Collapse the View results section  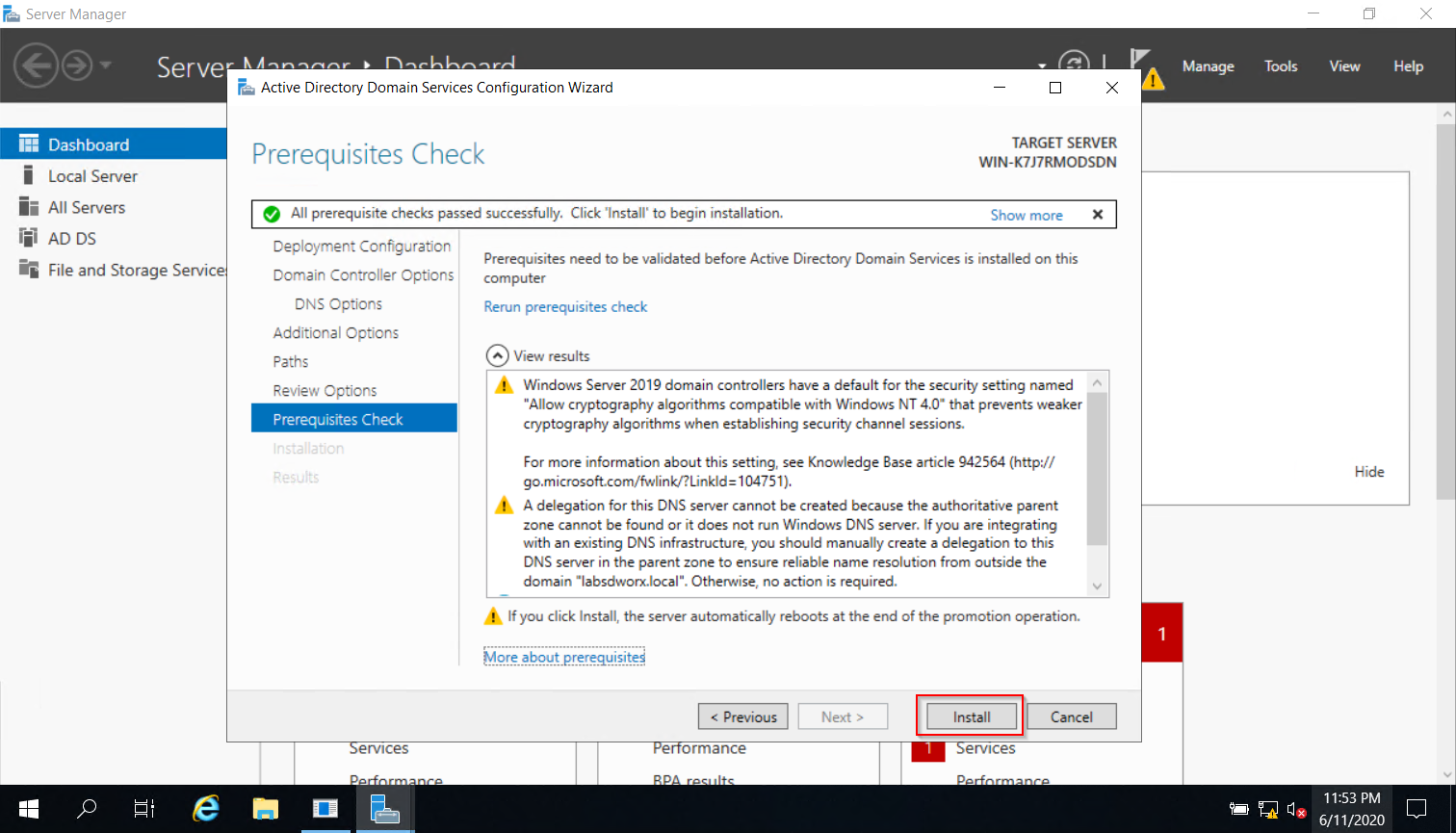click(x=498, y=354)
